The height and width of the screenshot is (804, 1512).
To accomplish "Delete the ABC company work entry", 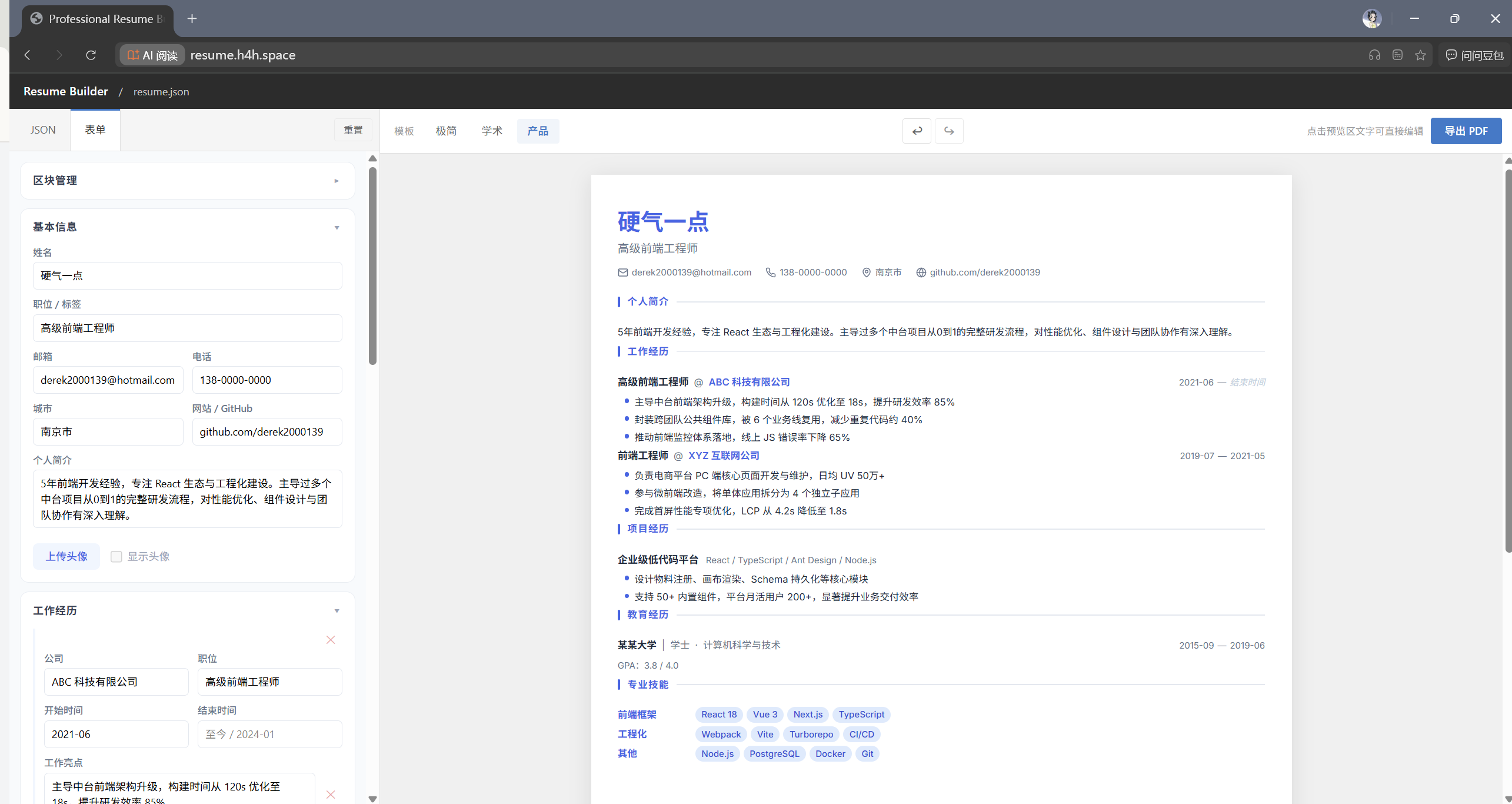I will pyautogui.click(x=331, y=640).
